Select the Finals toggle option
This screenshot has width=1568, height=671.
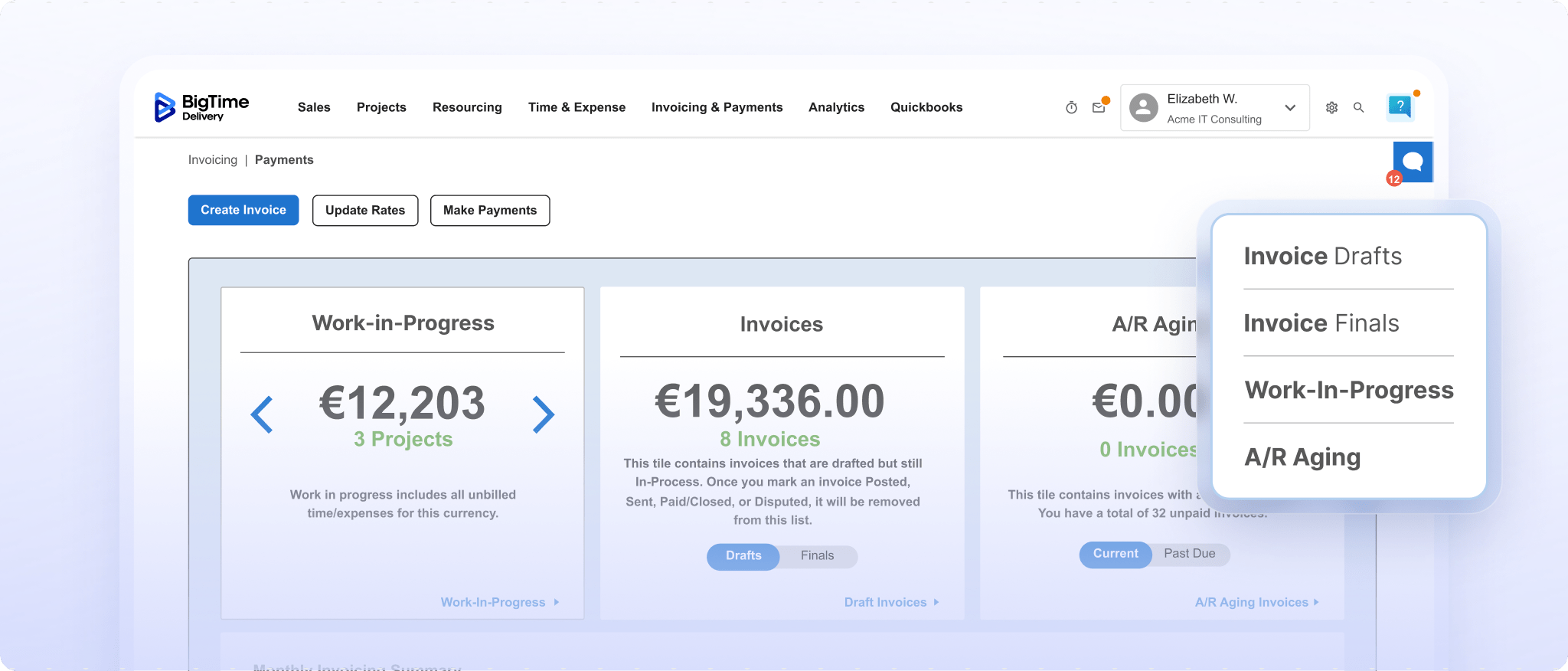(817, 556)
